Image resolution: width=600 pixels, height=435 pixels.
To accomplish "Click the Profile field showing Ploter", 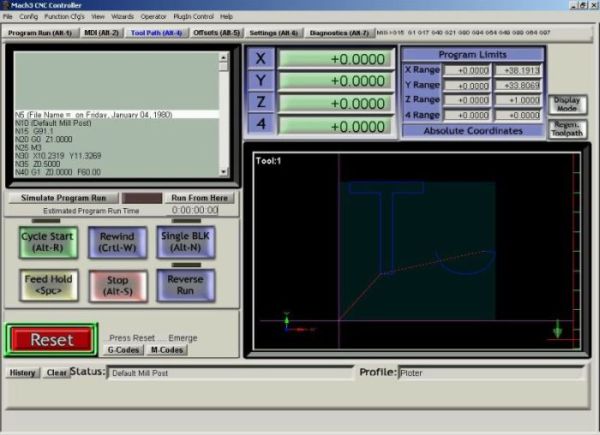I will [x=491, y=373].
